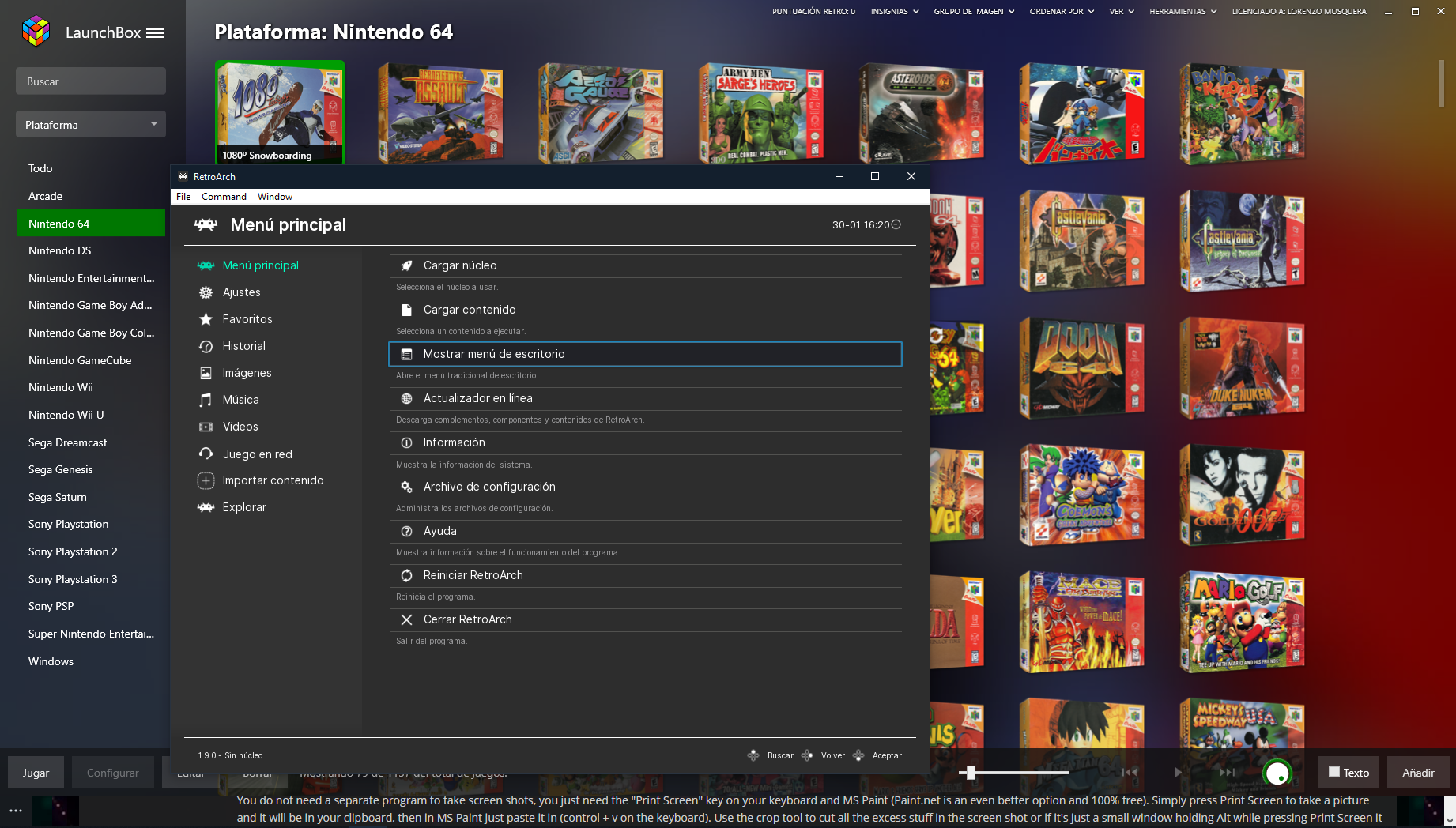Click the Reiniciar RetroArch refresh icon
The width and height of the screenshot is (1456, 828).
tap(406, 575)
